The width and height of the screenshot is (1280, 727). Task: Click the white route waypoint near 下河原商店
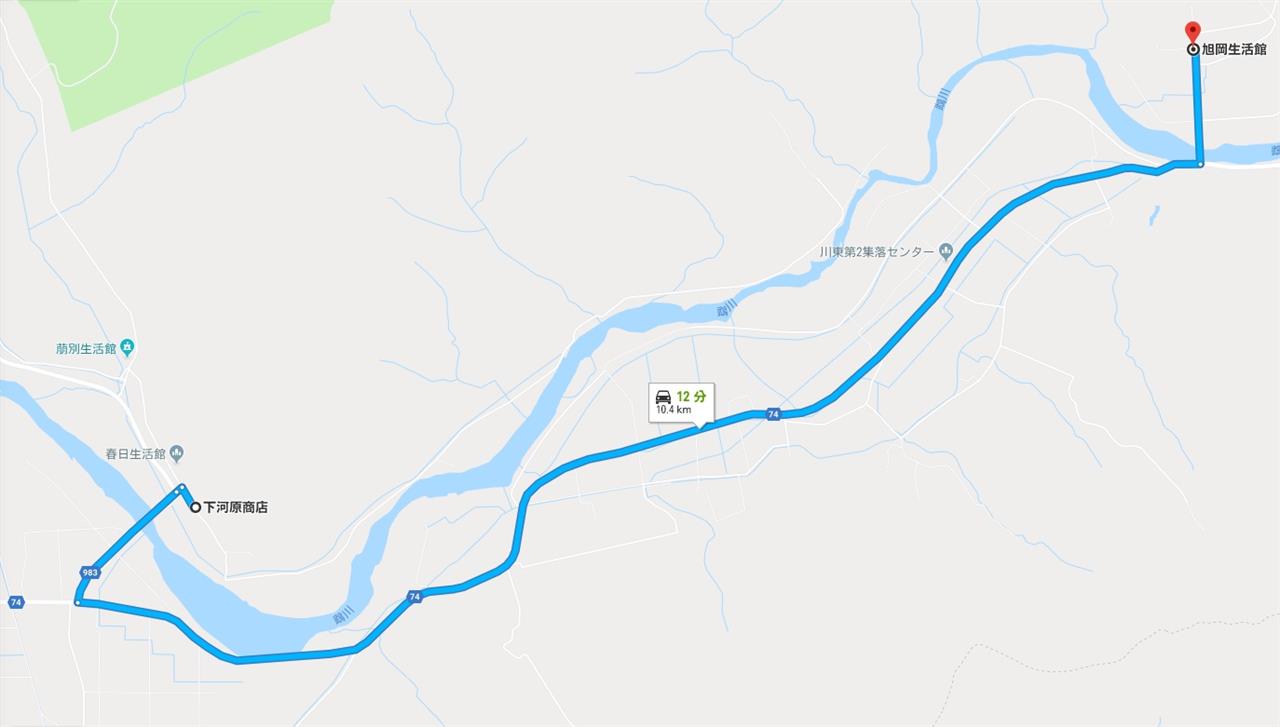(181, 488)
